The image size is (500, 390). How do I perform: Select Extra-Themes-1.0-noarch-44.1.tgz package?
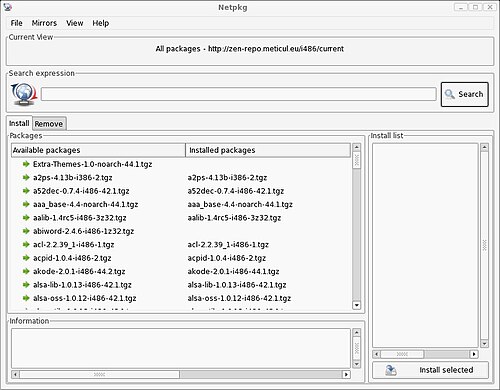click(x=92, y=164)
